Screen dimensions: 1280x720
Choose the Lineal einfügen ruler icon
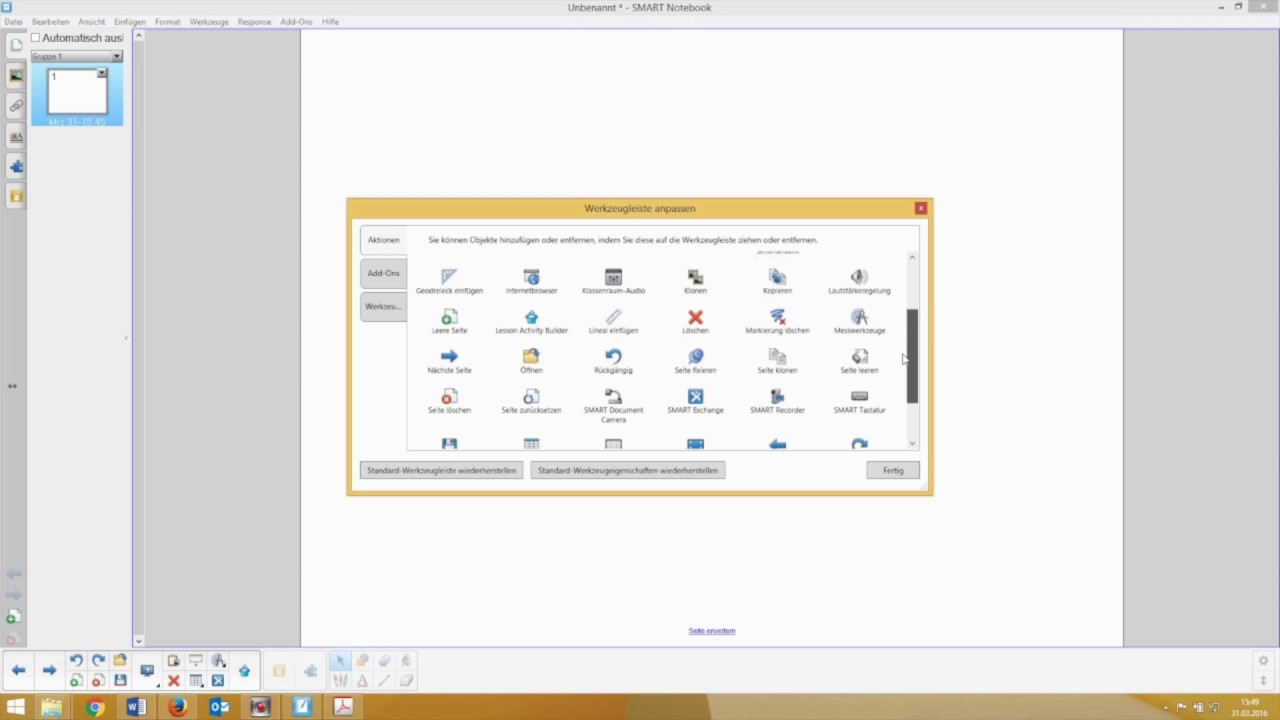point(613,316)
